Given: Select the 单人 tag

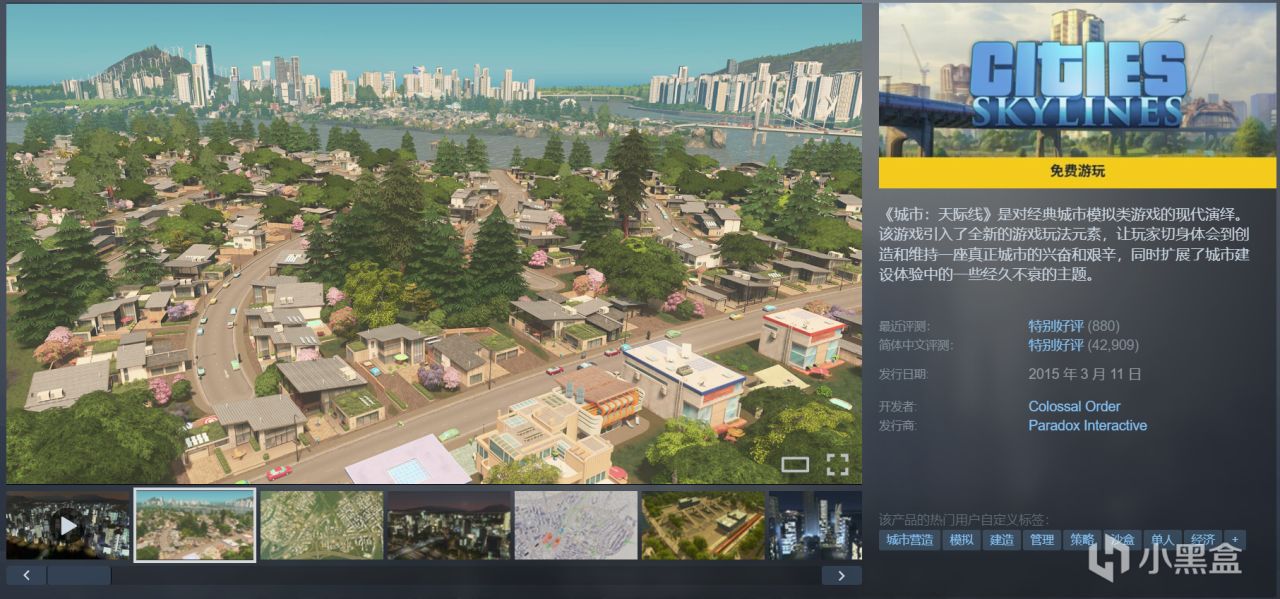Looking at the screenshot, I should (x=1162, y=540).
